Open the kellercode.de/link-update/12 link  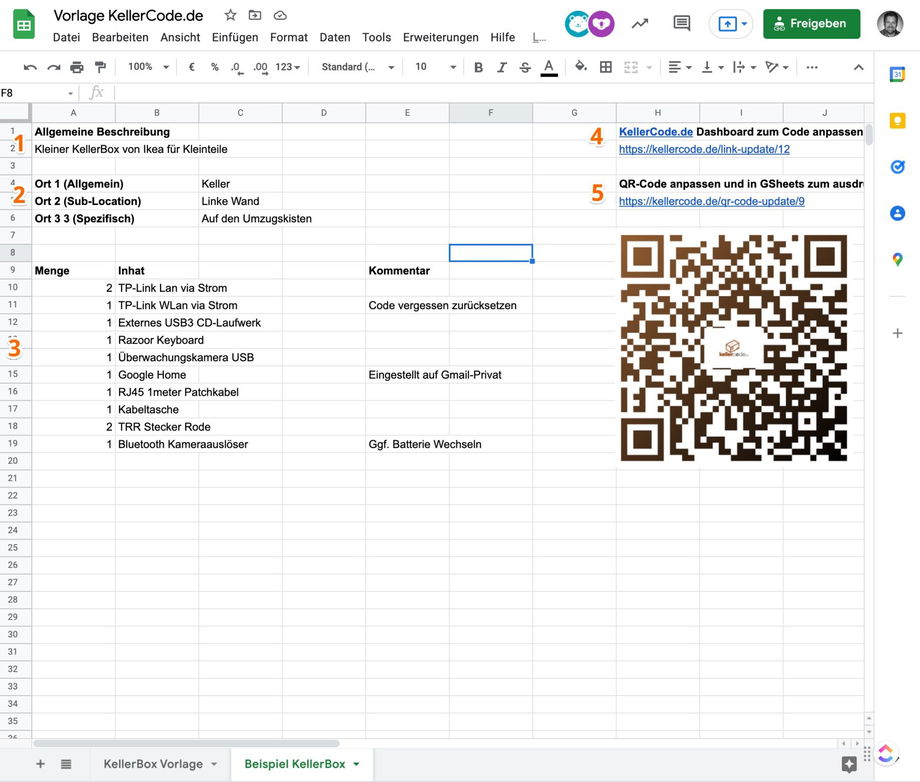704,149
